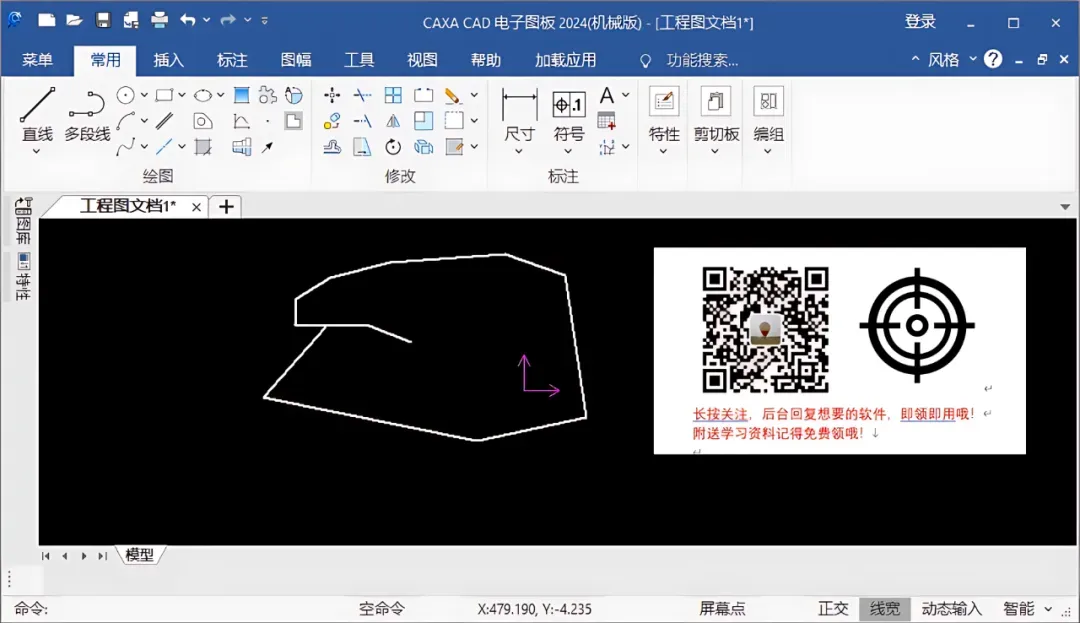Undo the last action
Screen dimensions: 1080x623
click(187, 20)
